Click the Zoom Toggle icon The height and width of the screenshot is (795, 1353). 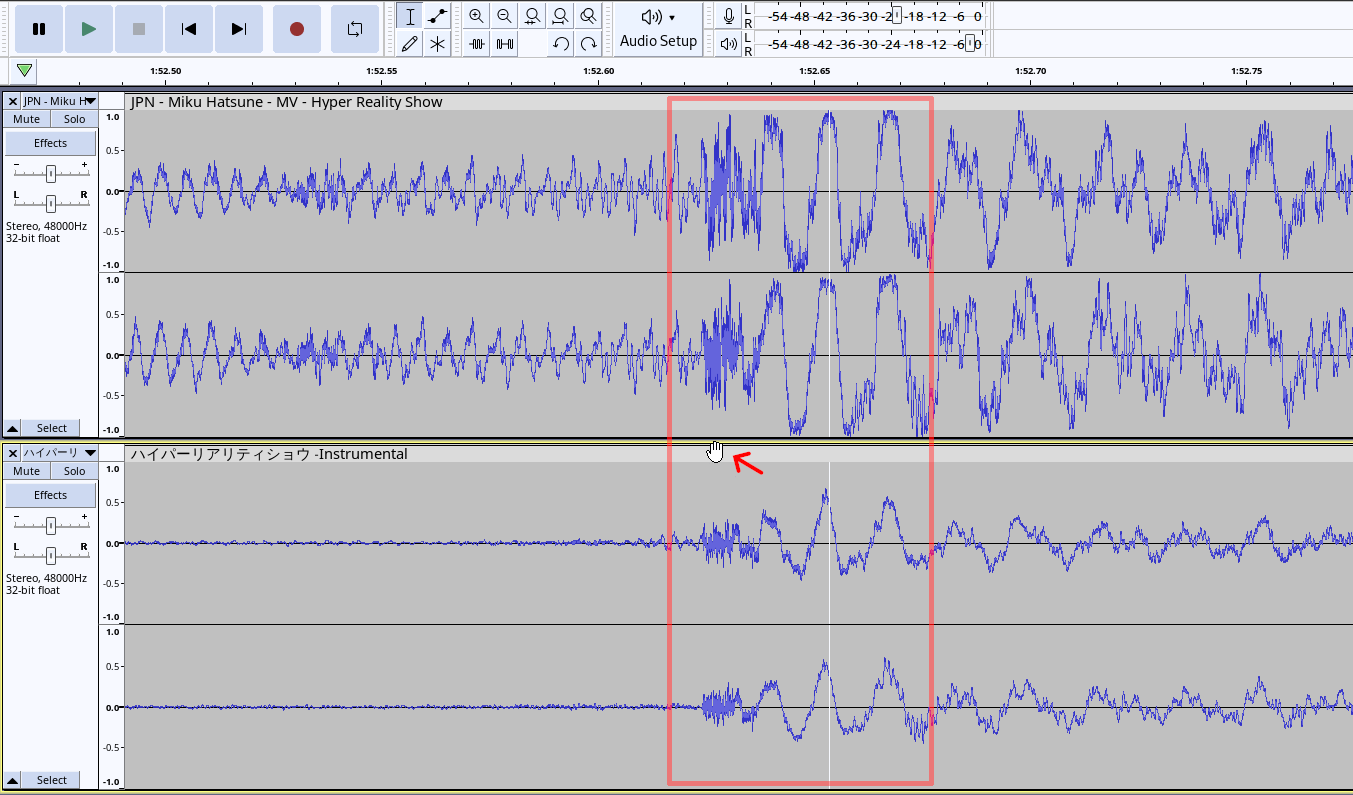point(589,16)
